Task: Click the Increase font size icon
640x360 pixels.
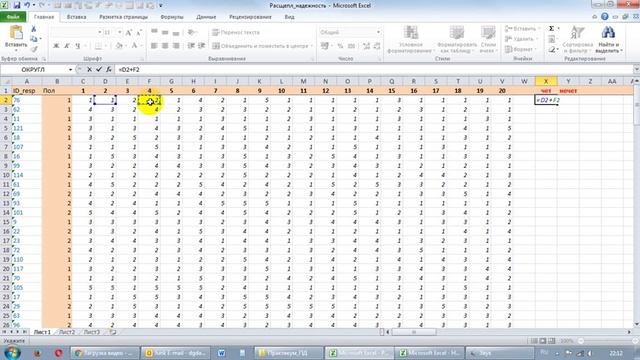Action: coord(129,32)
